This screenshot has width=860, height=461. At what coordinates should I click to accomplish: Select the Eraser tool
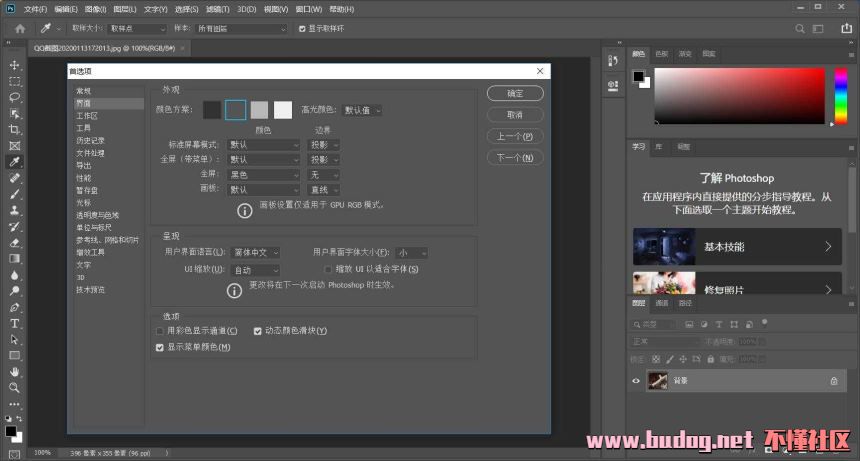(14, 242)
